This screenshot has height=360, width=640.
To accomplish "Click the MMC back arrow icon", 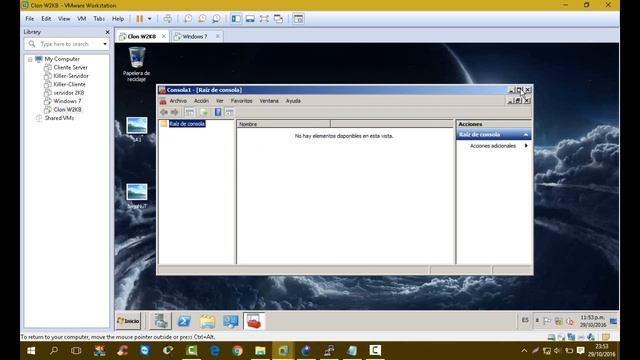I will coord(164,112).
